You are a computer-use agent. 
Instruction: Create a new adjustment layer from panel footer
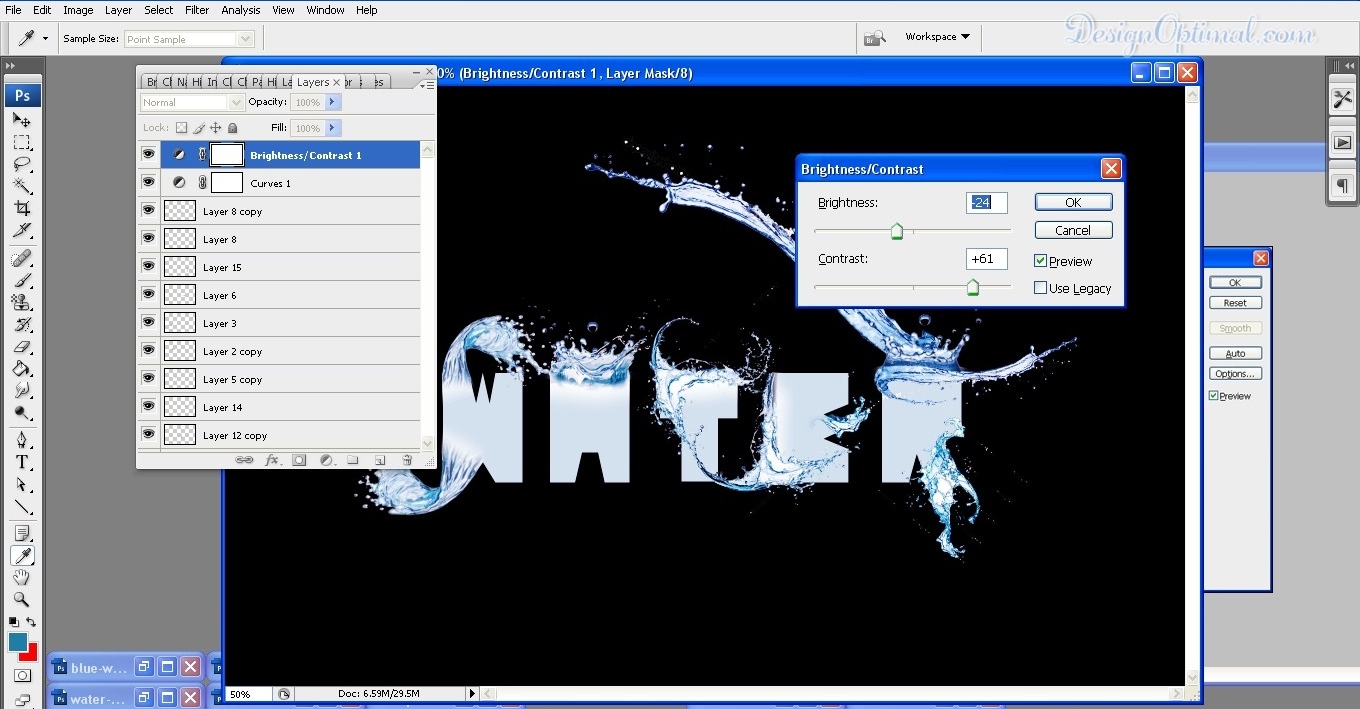tap(326, 460)
